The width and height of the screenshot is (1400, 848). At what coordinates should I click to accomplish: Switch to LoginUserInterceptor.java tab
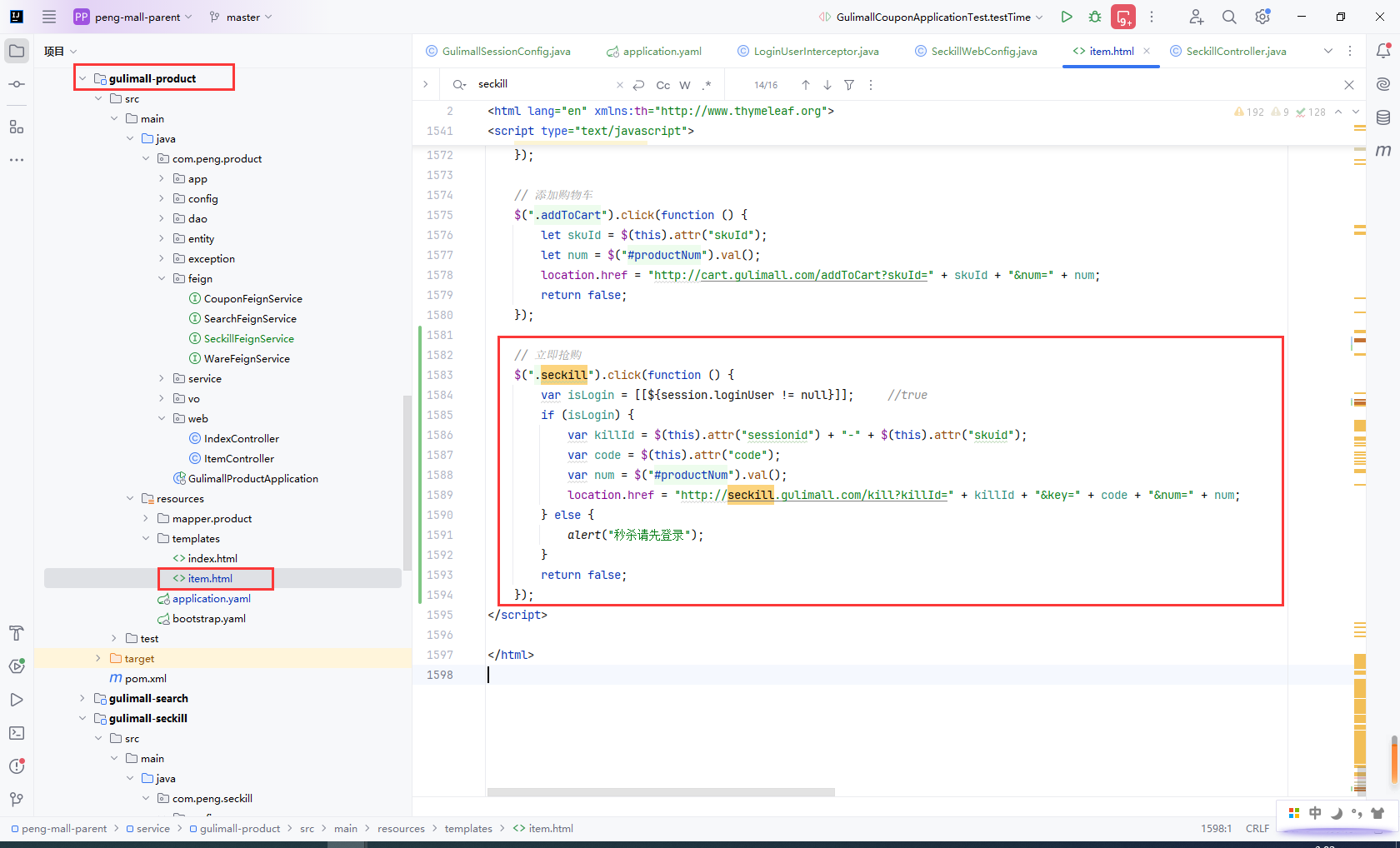click(808, 51)
